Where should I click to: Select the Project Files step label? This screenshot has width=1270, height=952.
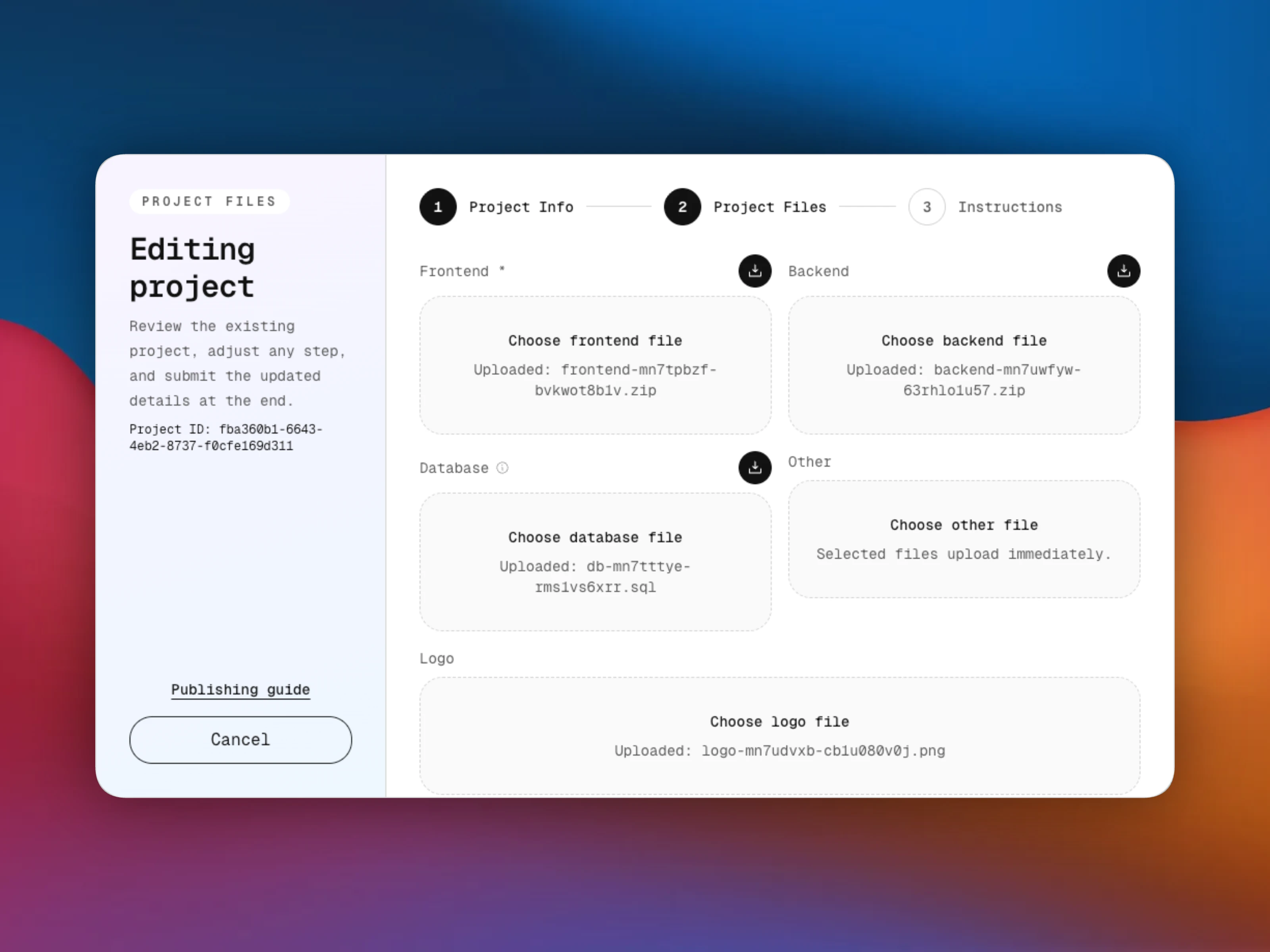[770, 207]
